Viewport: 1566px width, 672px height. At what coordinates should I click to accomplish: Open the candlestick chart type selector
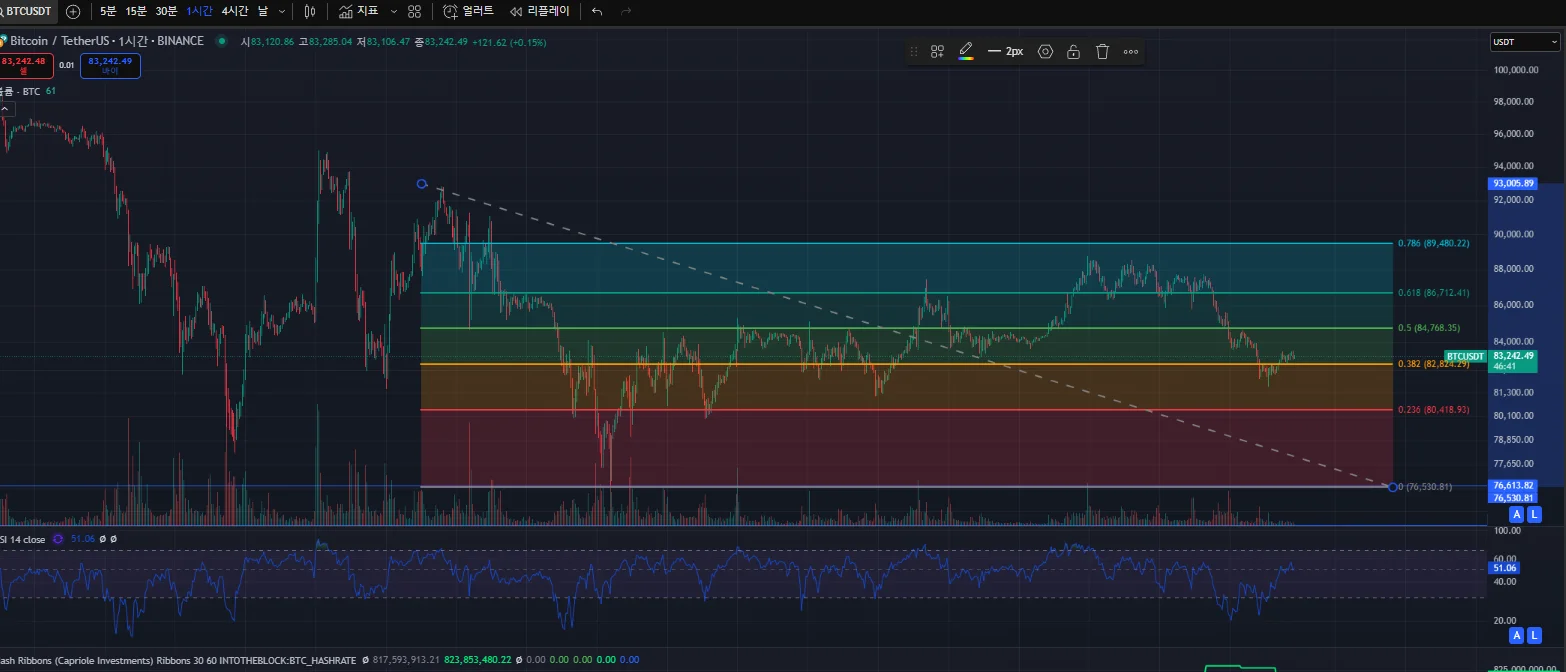(310, 12)
